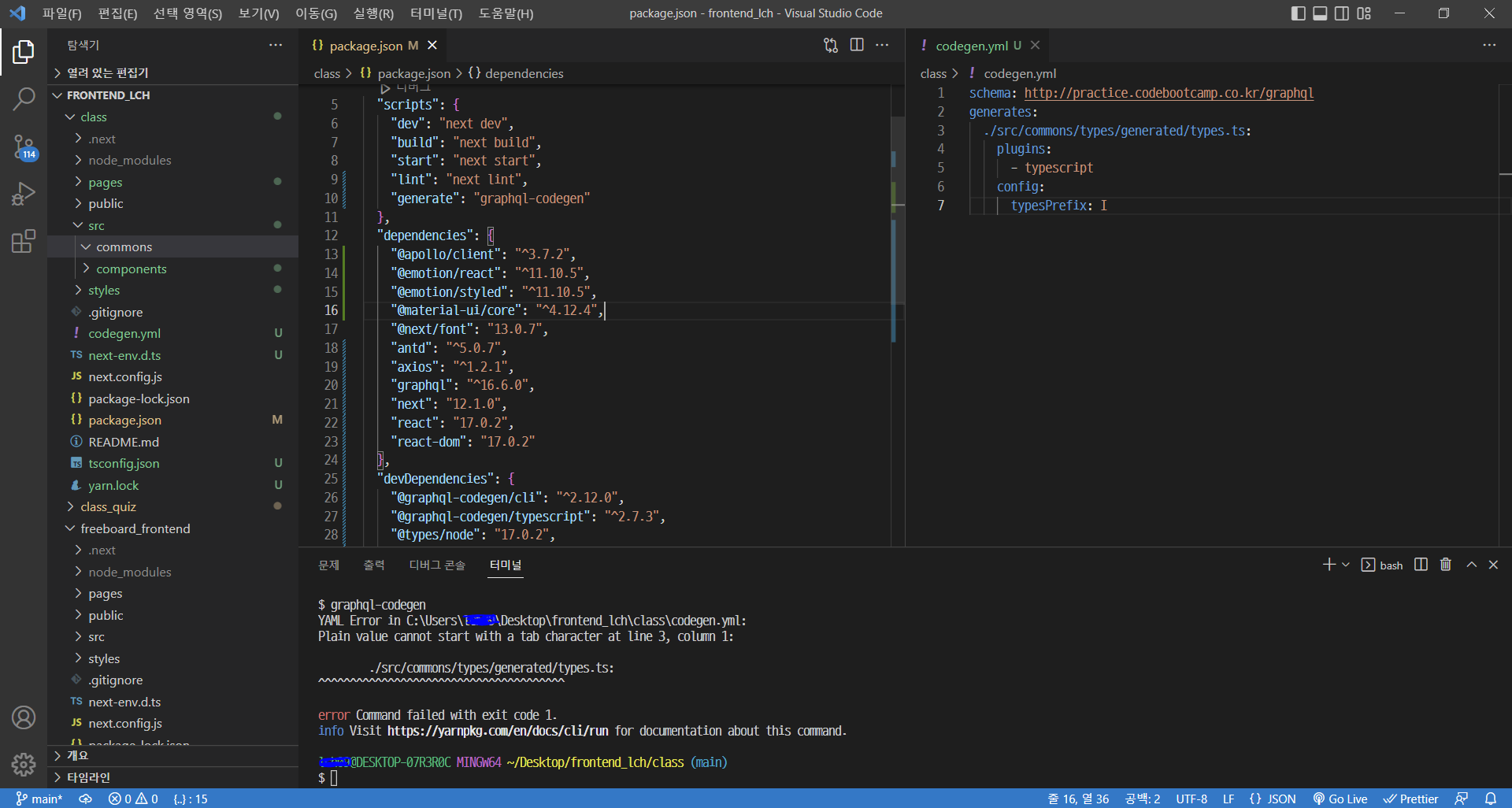Open yarn.lock in the file tree

click(x=173, y=485)
